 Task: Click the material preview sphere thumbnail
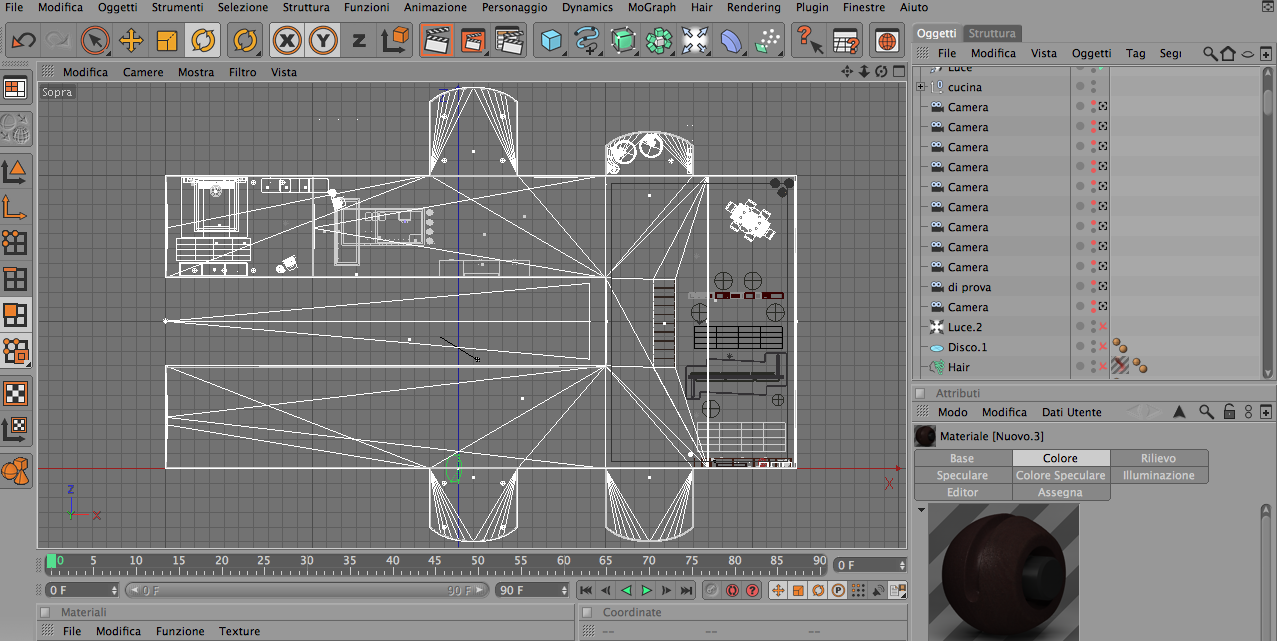(x=1004, y=572)
